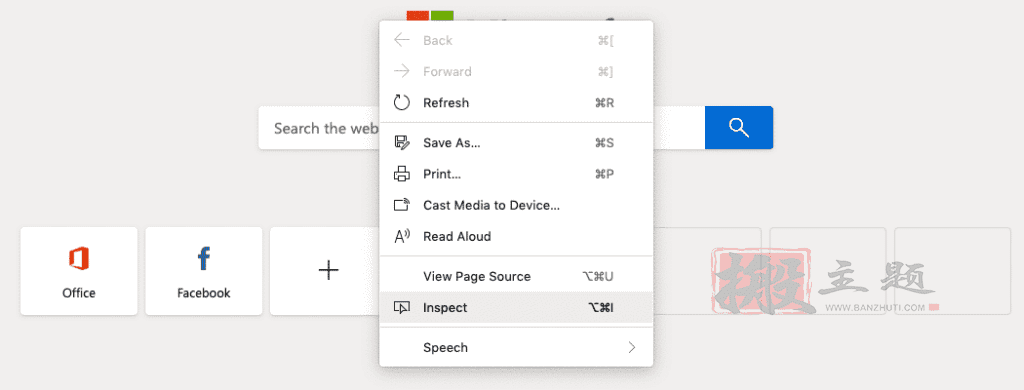This screenshot has height=390, width=1024.
Task: Choose Print... menu entry
Action: [x=516, y=174]
